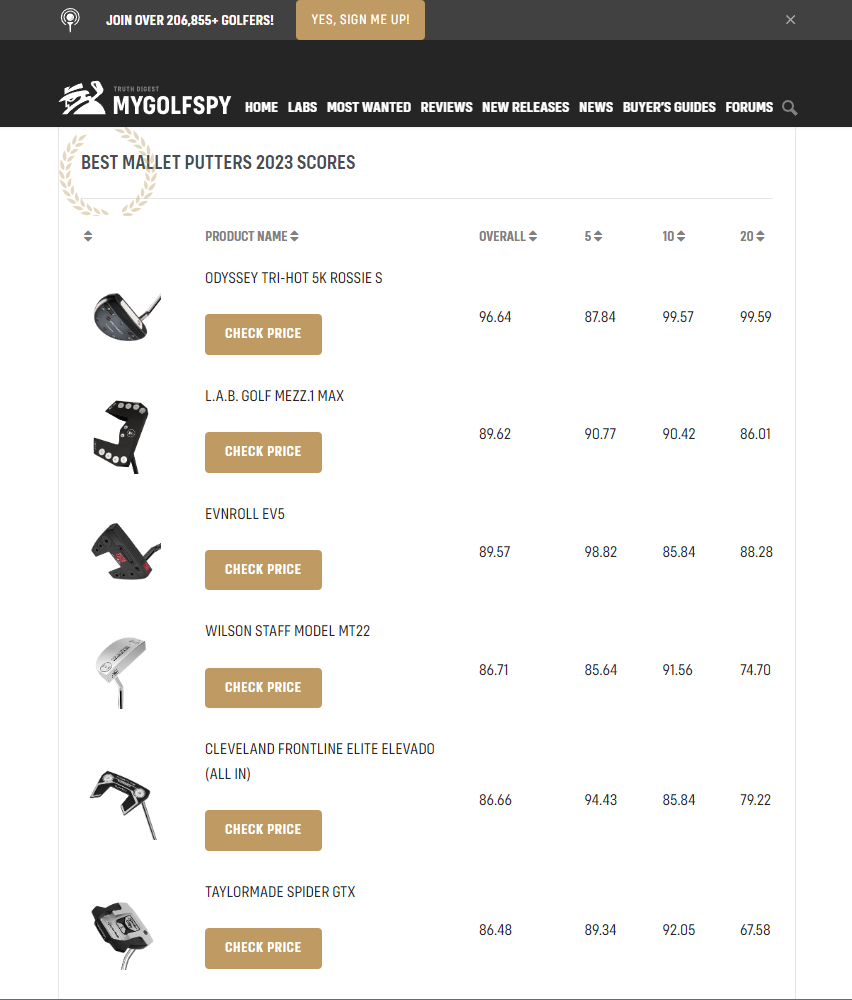Sort by the 10 feet column

[681, 237]
